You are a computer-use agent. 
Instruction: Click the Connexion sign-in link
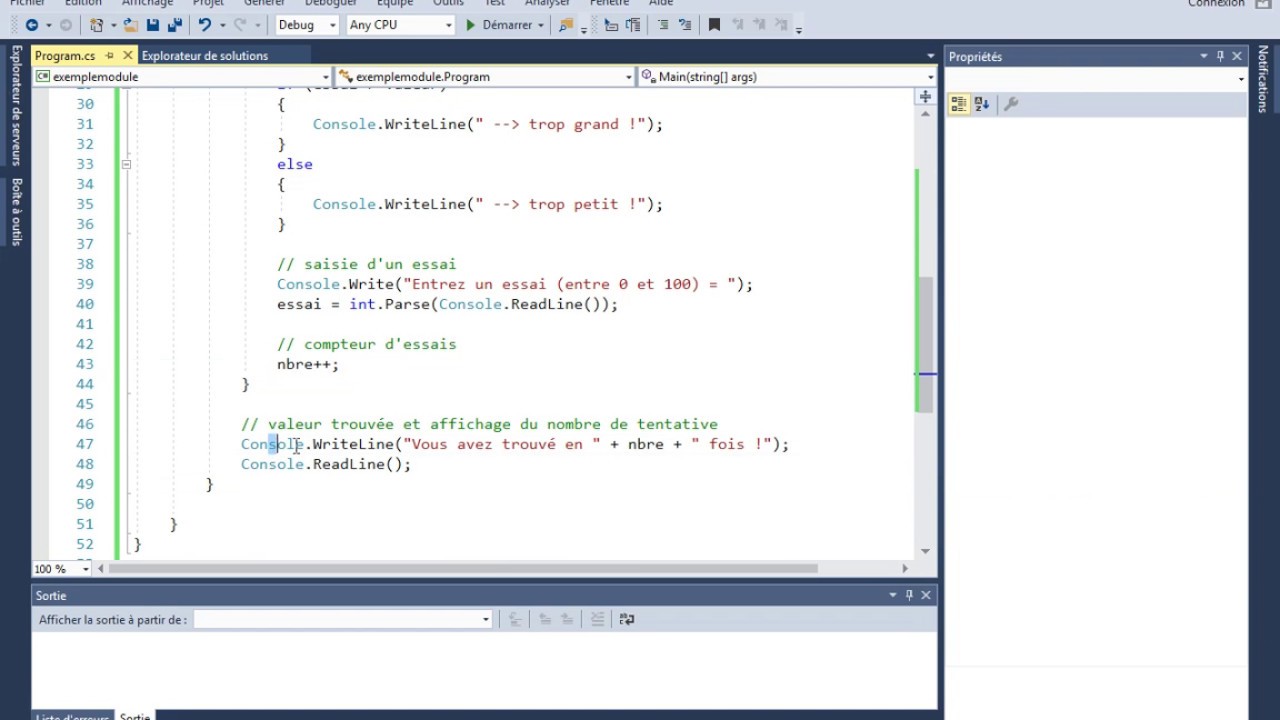pos(1216,4)
